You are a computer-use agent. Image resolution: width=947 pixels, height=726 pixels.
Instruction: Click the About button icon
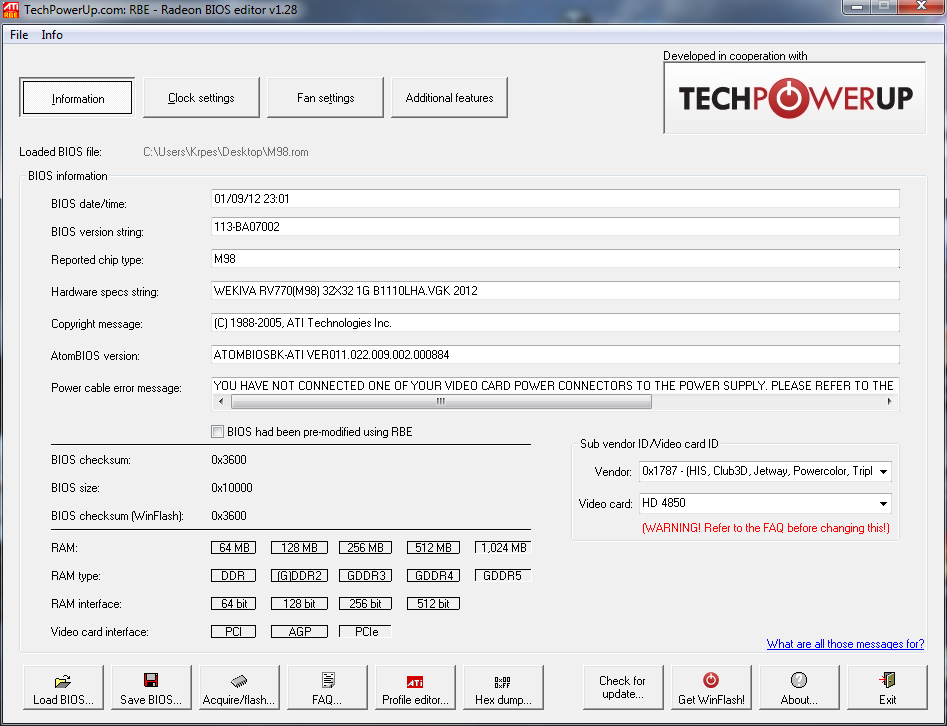(x=799, y=680)
